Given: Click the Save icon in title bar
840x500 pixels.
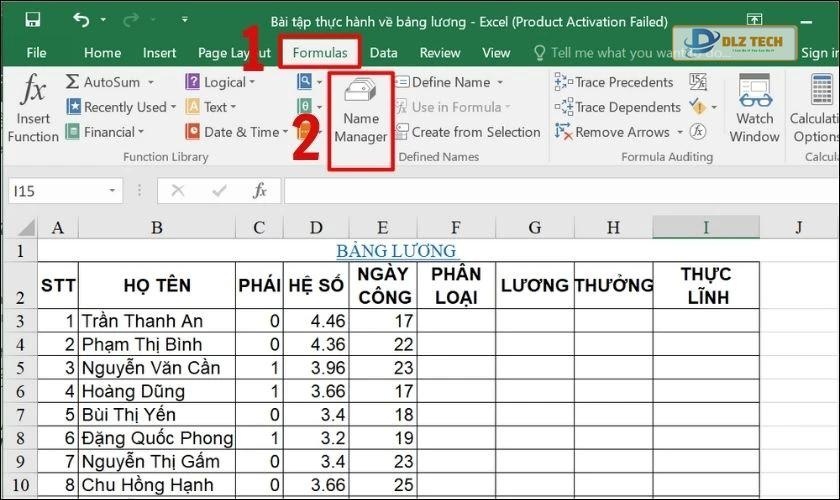Looking at the screenshot, I should (x=33, y=20).
